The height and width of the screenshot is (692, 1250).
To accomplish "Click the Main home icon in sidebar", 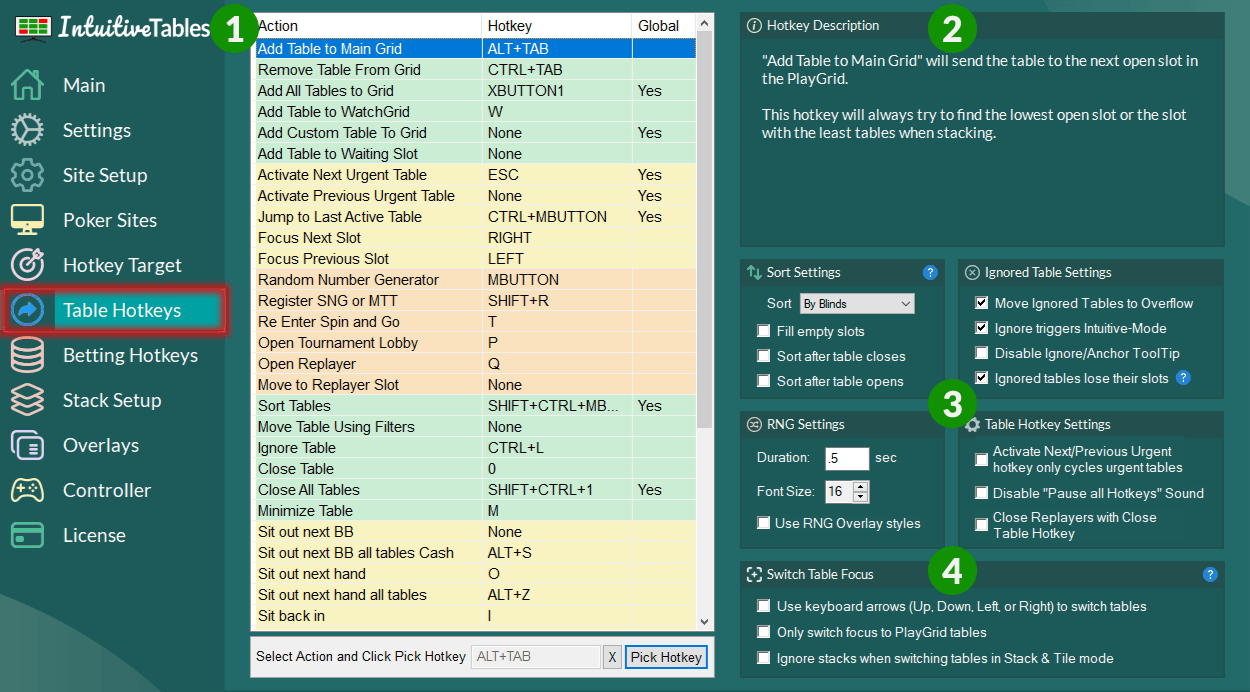I will pos(27,85).
